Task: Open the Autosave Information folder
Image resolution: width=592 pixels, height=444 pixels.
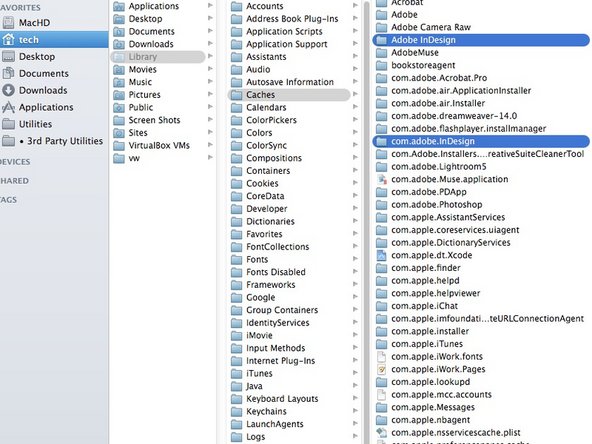Action: pos(290,82)
